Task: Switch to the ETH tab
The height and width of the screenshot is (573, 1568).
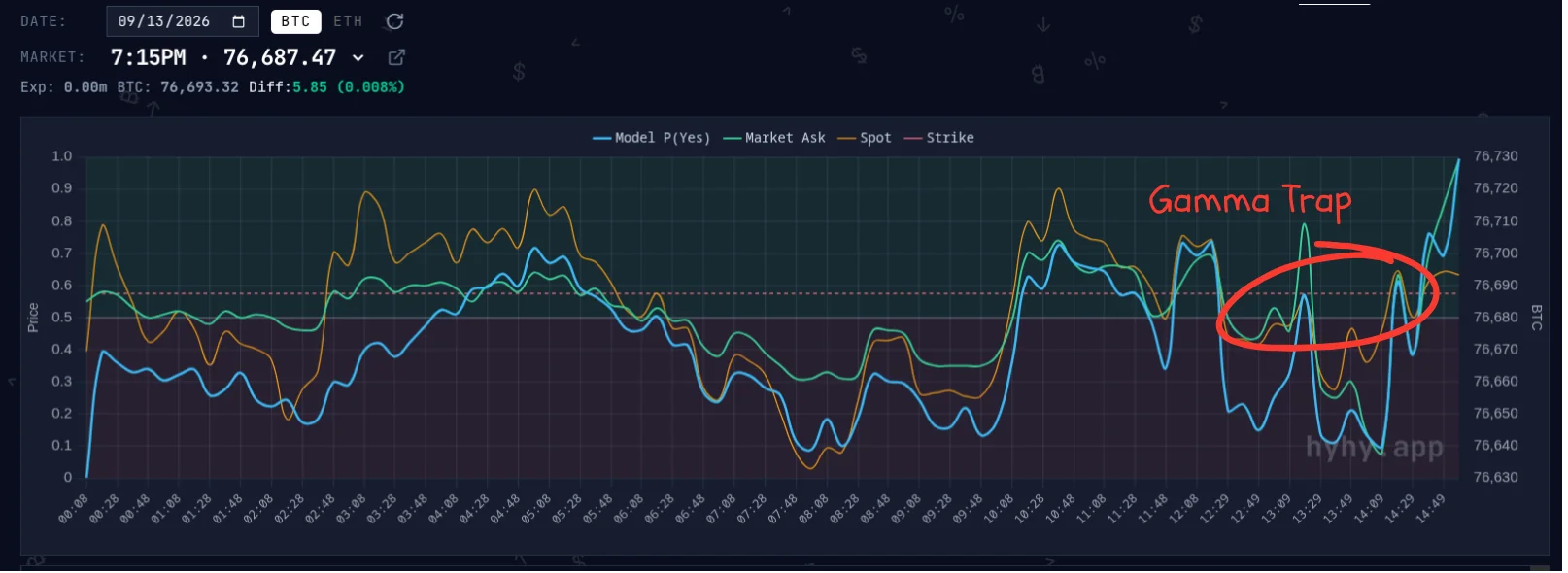Action: [348, 21]
